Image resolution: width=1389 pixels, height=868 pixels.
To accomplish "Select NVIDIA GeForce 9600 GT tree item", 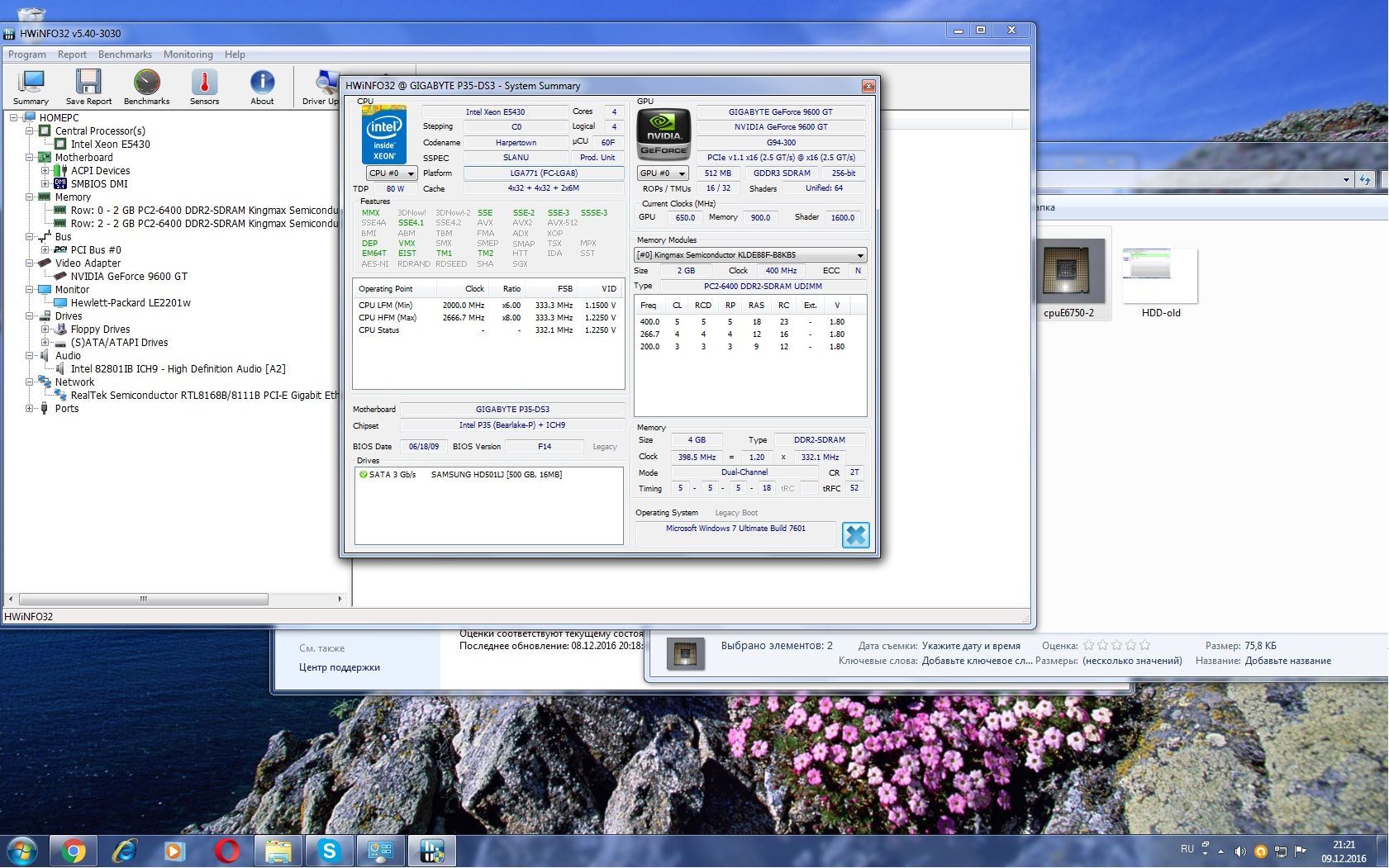I will pos(129,277).
